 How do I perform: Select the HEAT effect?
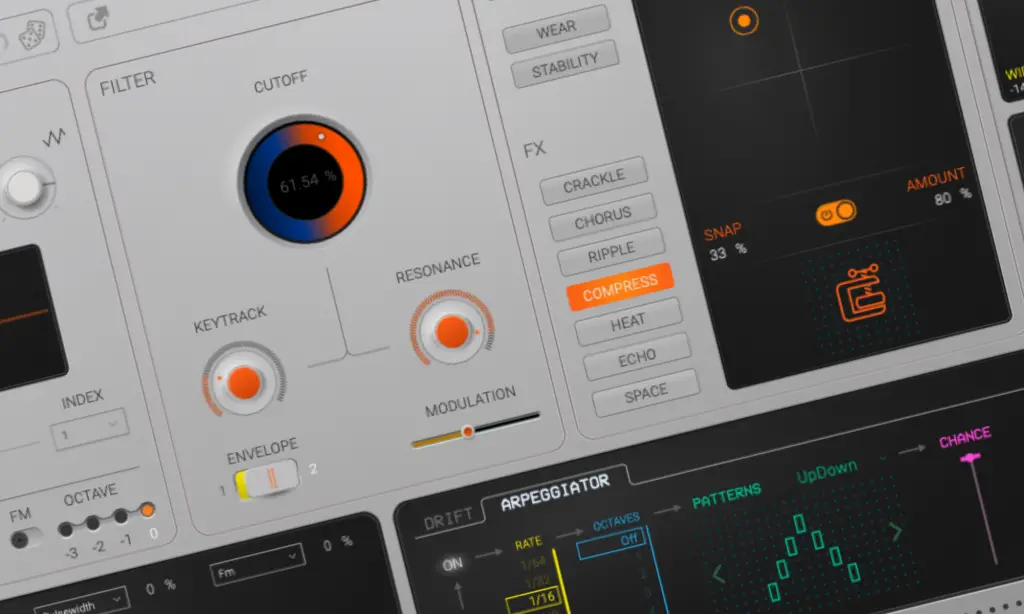tap(628, 323)
